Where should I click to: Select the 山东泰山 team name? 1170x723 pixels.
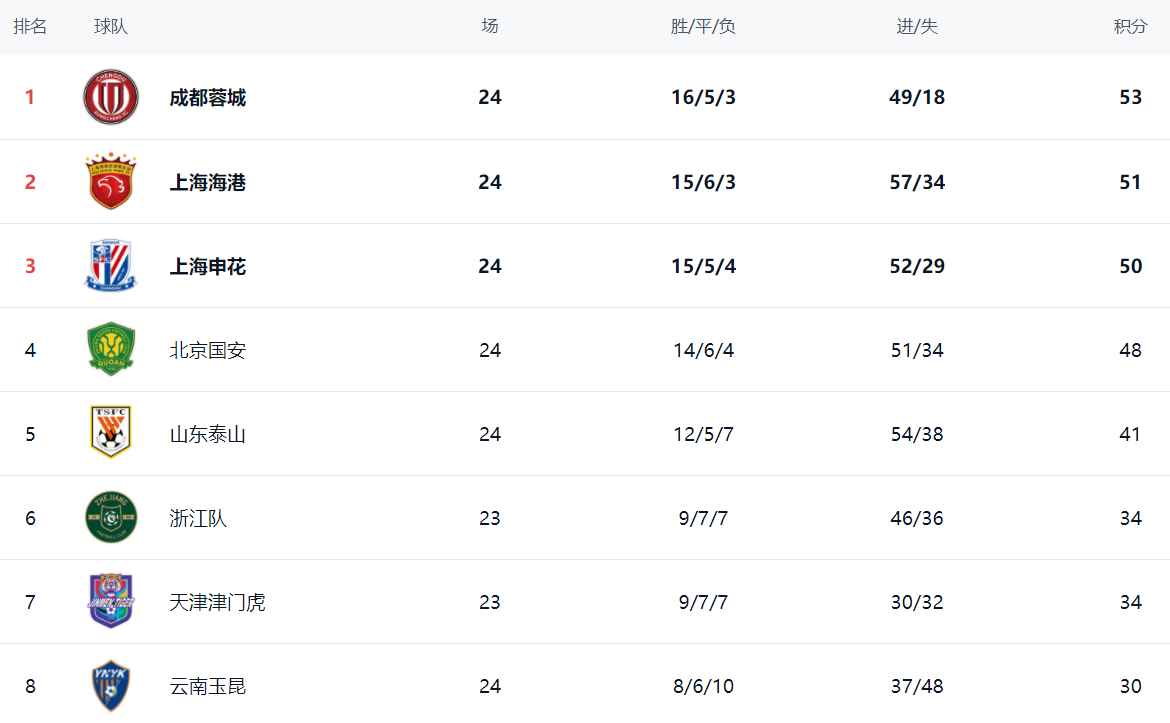207,434
